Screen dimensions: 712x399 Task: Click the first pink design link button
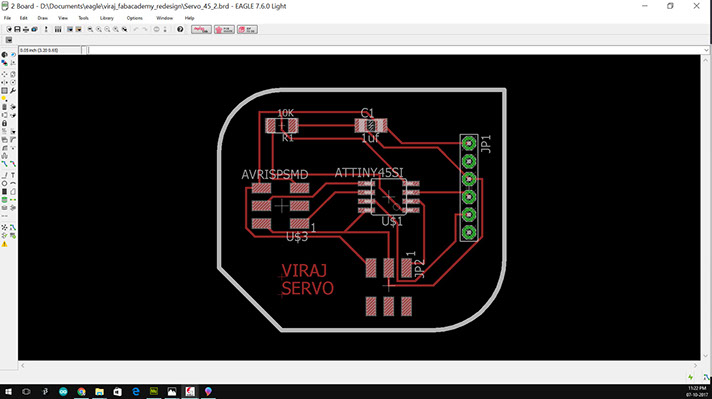click(x=201, y=30)
